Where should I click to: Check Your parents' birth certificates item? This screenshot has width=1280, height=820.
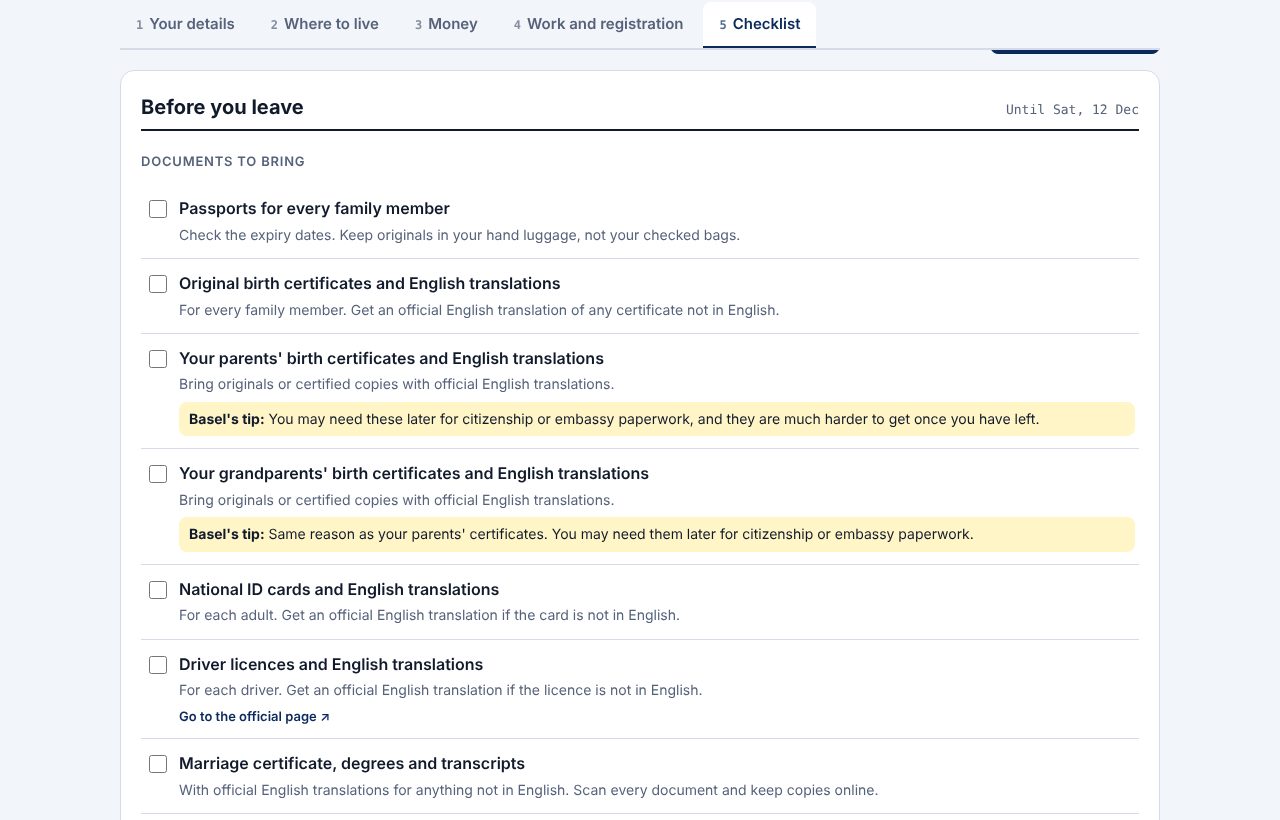coord(158,359)
